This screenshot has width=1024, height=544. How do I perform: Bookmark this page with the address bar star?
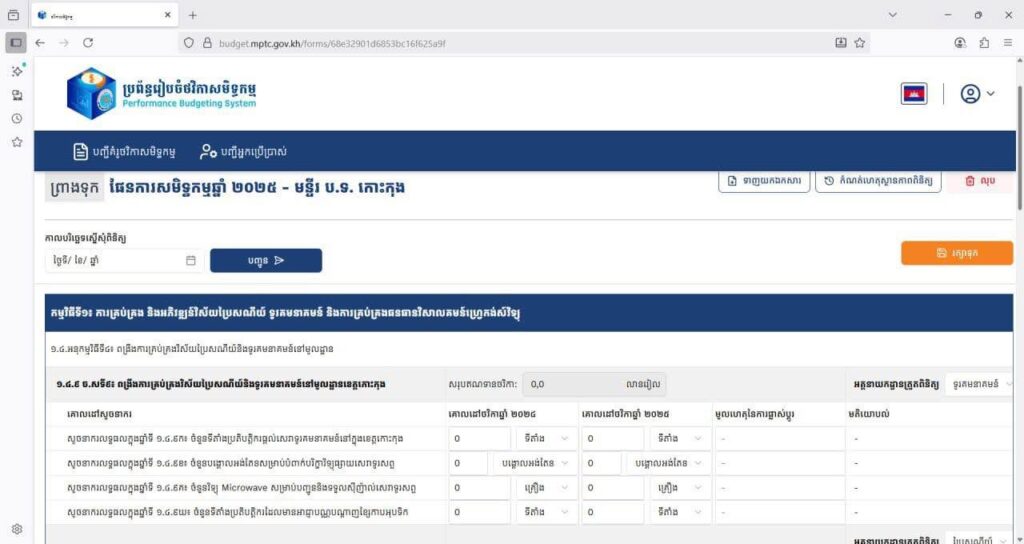pos(859,43)
